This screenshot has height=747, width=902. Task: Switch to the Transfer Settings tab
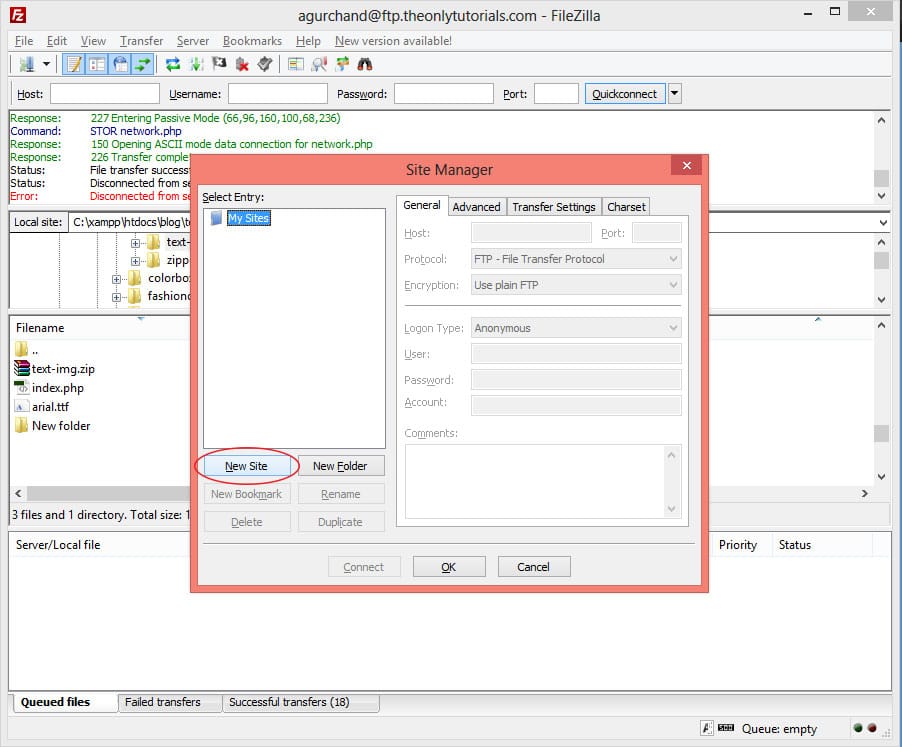coord(553,206)
